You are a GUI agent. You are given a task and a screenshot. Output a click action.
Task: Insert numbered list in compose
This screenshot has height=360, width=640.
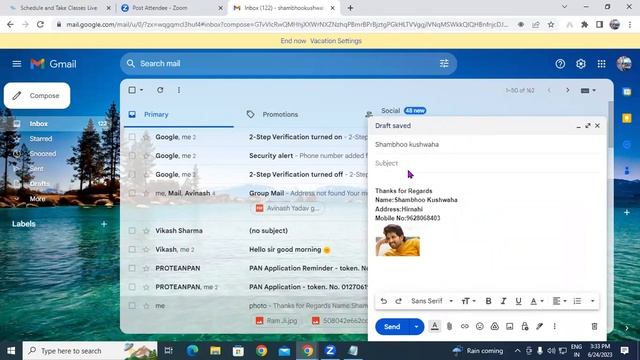(x=577, y=301)
